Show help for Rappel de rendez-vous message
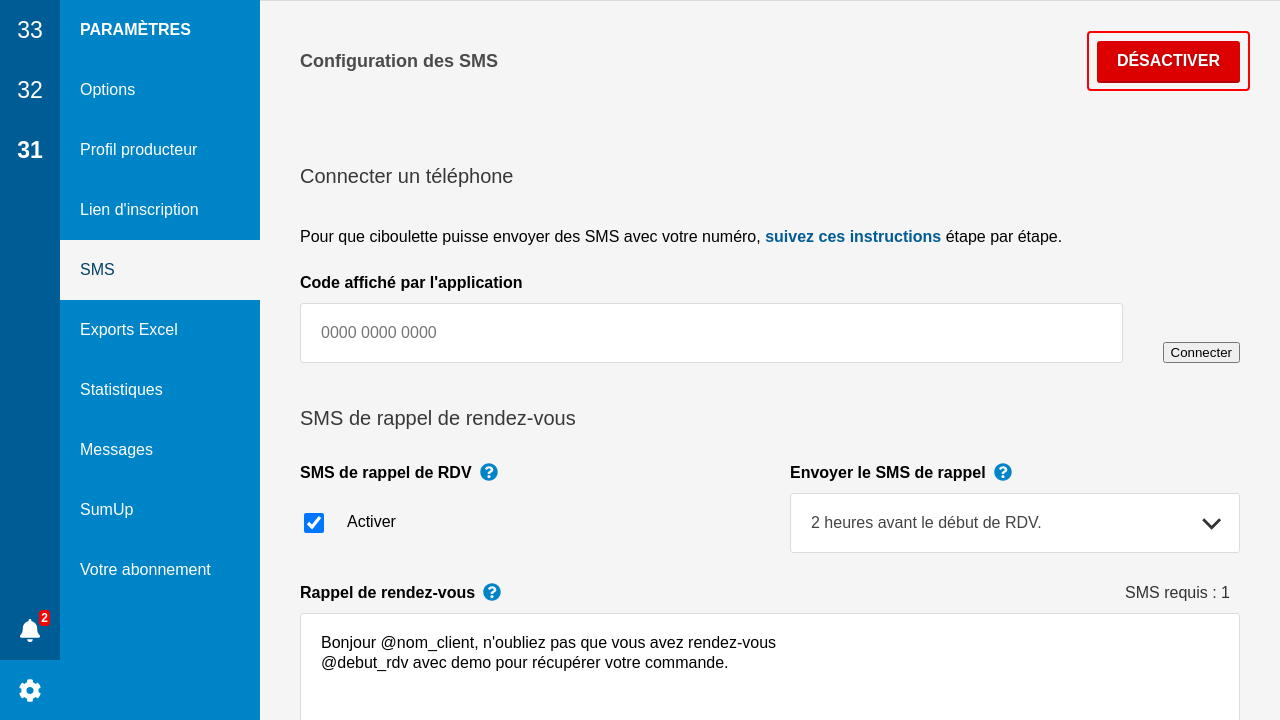Screen dimensions: 1280x720 (492, 592)
